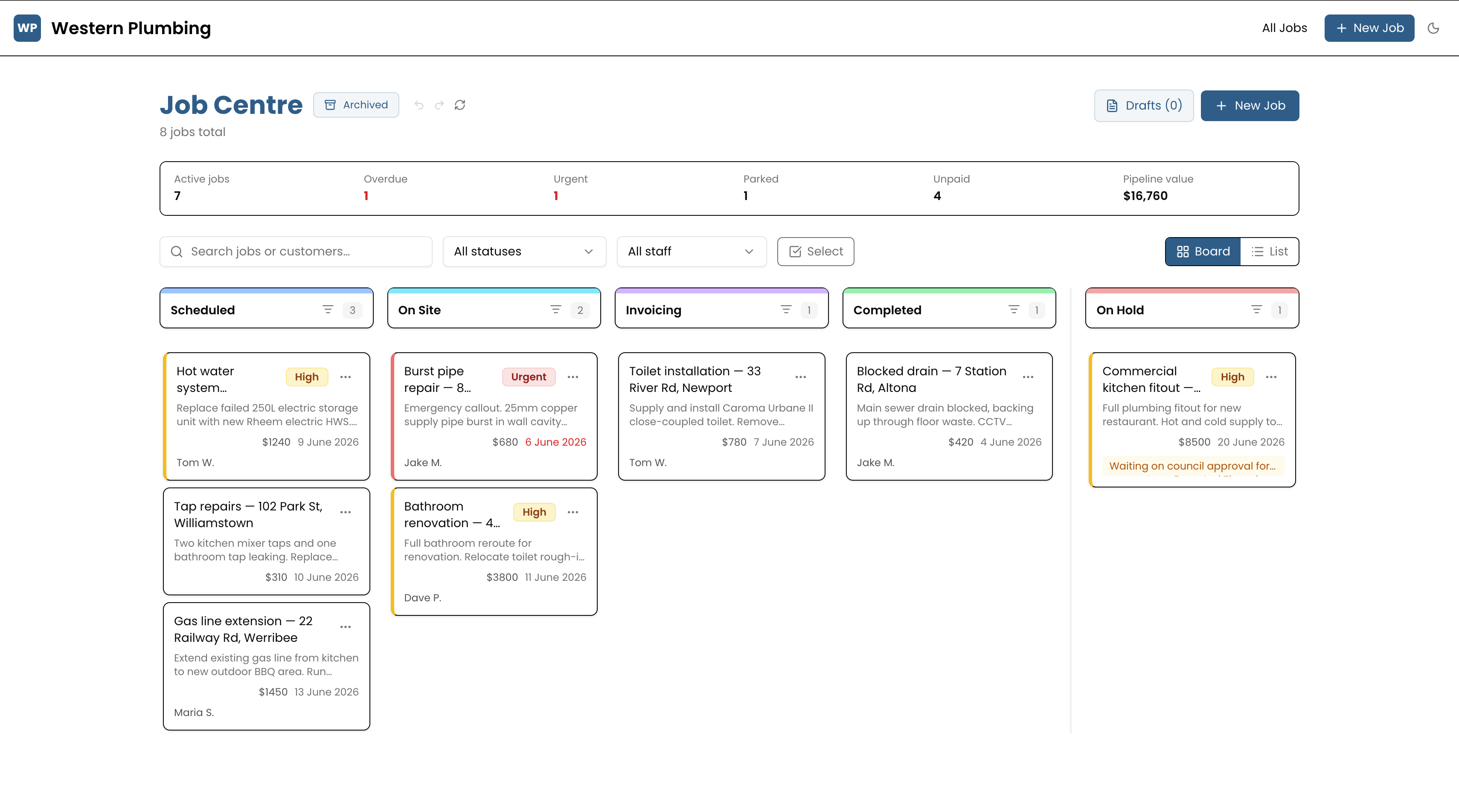The height and width of the screenshot is (812, 1459).
Task: Click the Invoicing column header
Action: 721,309
